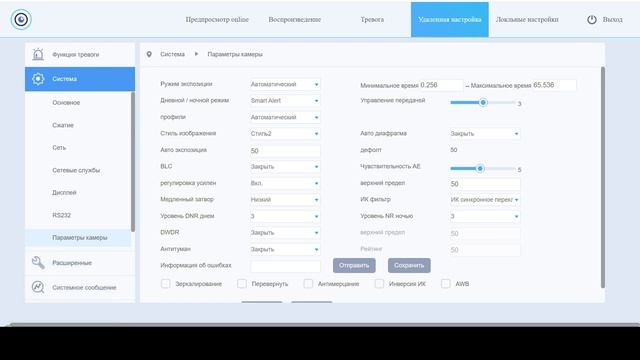Click the Система breadcrumb link
Image resolution: width=640 pixels, height=360 pixels.
172,54
